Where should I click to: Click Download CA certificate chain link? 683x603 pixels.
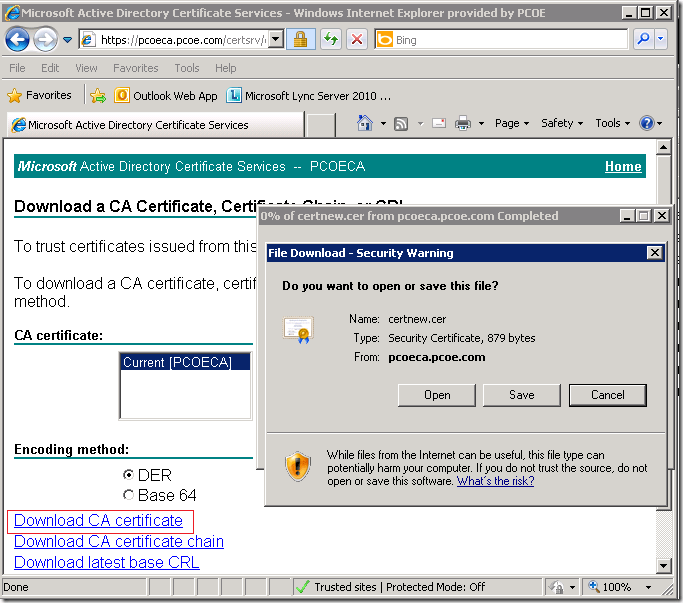click(x=118, y=541)
